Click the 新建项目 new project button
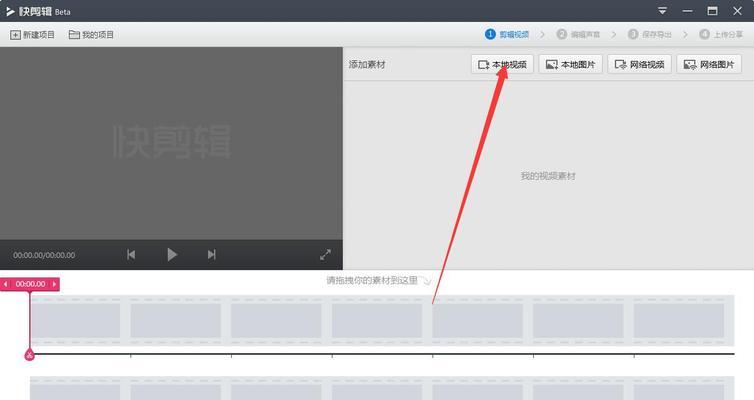This screenshot has width=754, height=400. point(33,35)
